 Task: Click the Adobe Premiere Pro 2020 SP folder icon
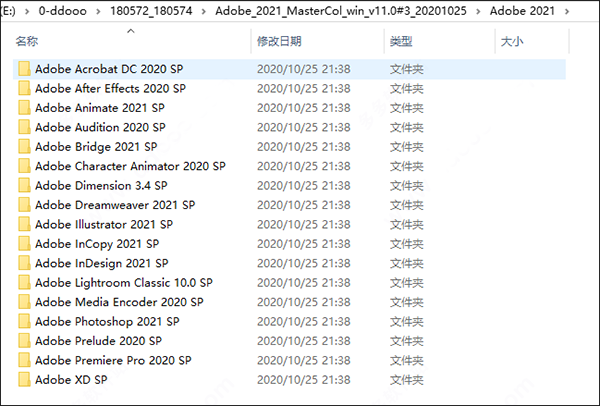[24, 360]
